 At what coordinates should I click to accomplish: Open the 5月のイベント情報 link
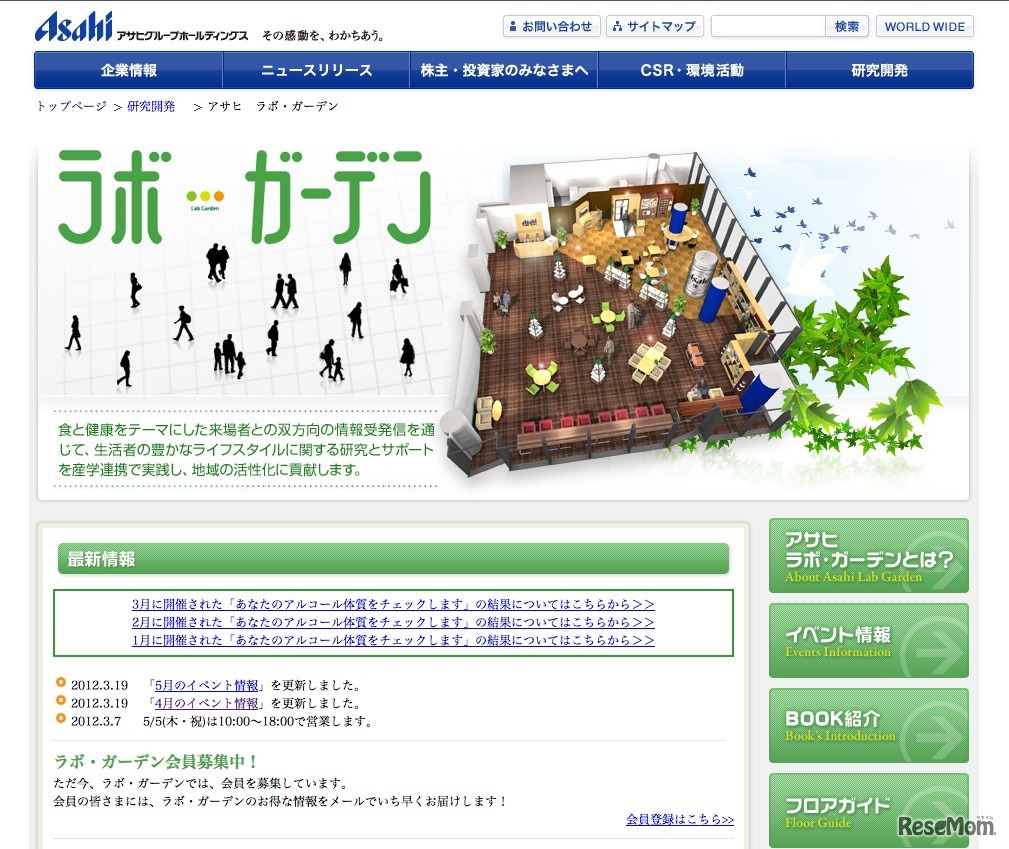(x=207, y=685)
